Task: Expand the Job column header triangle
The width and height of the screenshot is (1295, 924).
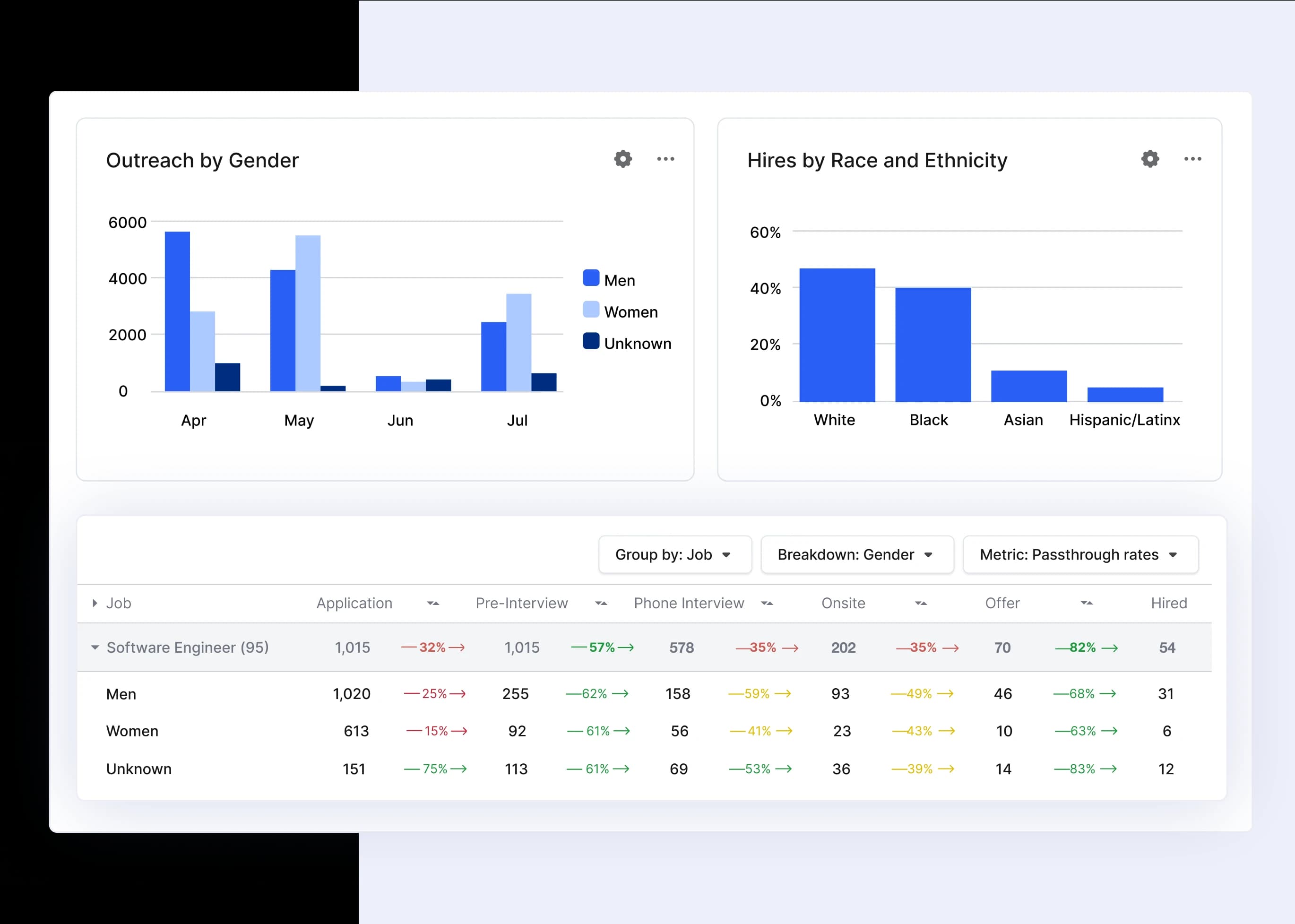Action: [x=95, y=603]
